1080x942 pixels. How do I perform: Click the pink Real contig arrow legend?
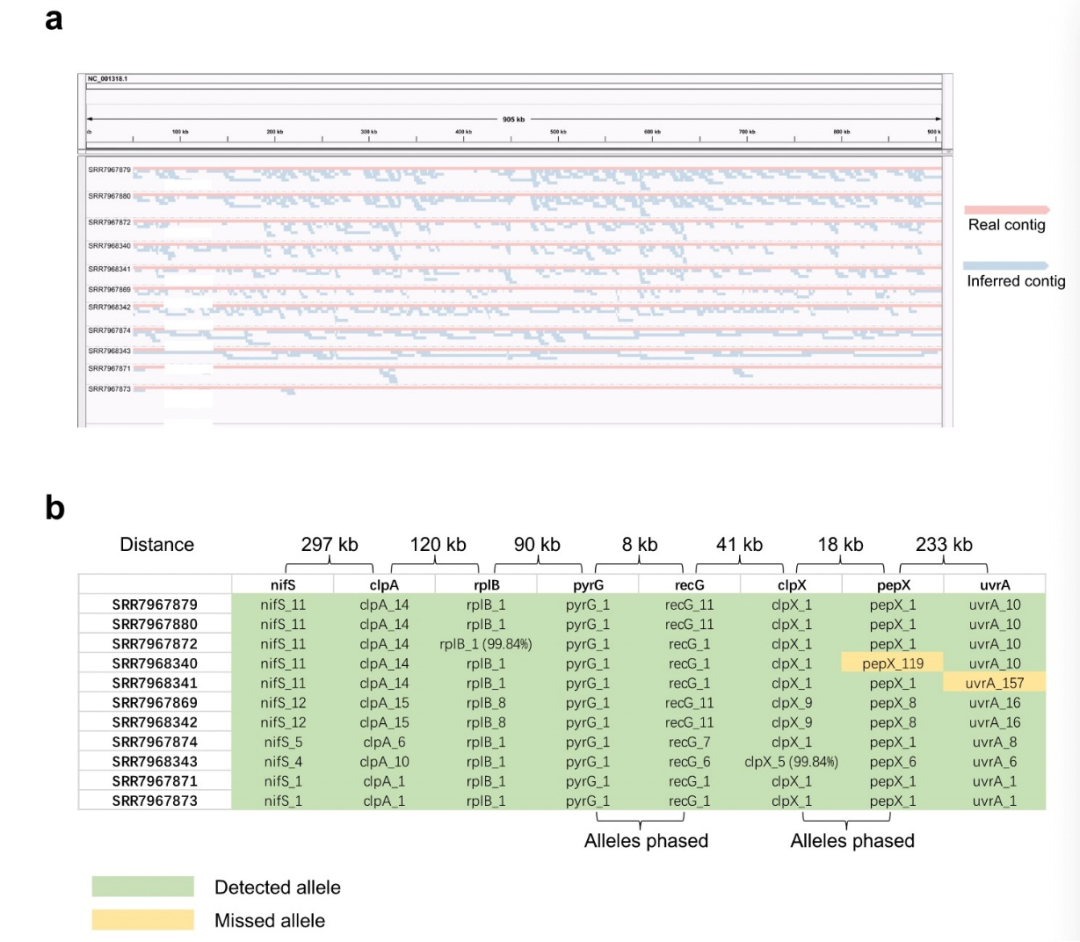coord(1006,209)
